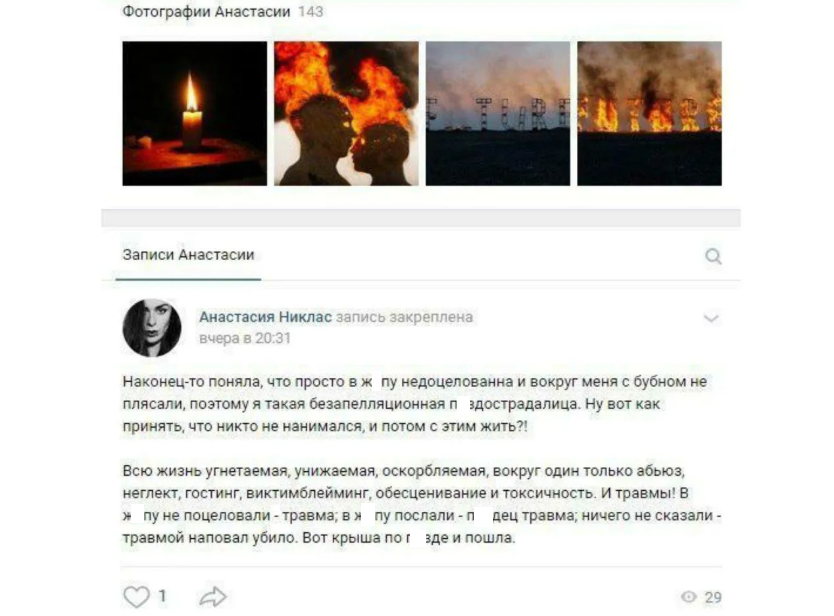Like the post with heart icon
The width and height of the screenshot is (834, 616).
(136, 596)
